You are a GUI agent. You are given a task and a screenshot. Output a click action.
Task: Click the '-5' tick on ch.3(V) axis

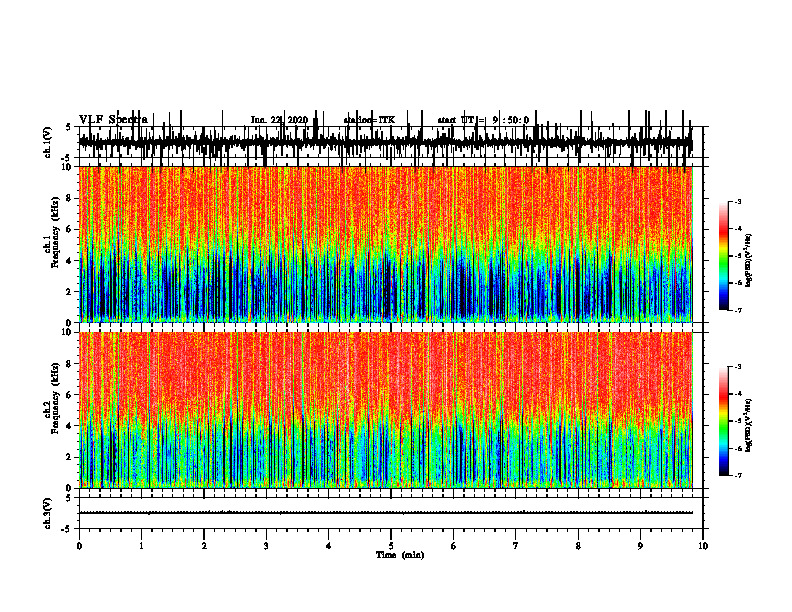pyautogui.click(x=67, y=529)
